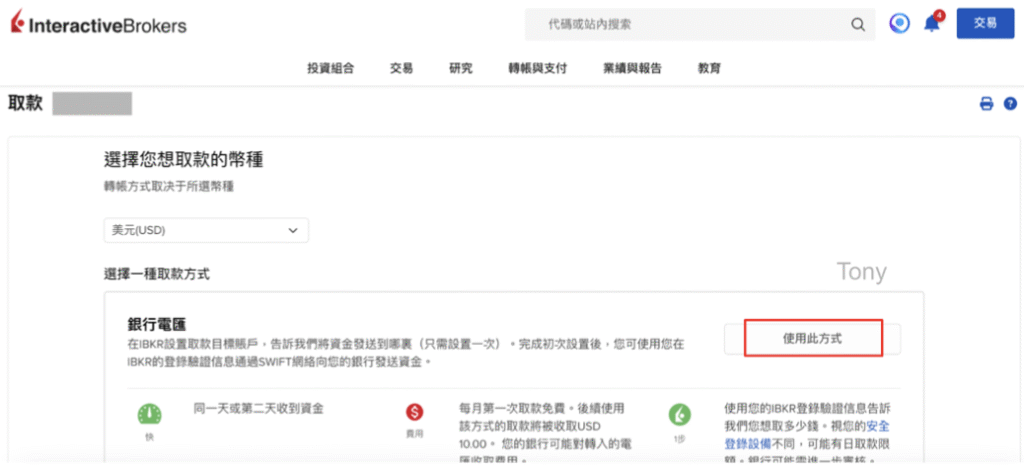Open the 業績與報告 menu
Image resolution: width=1024 pixels, height=470 pixels.
pyautogui.click(x=632, y=68)
